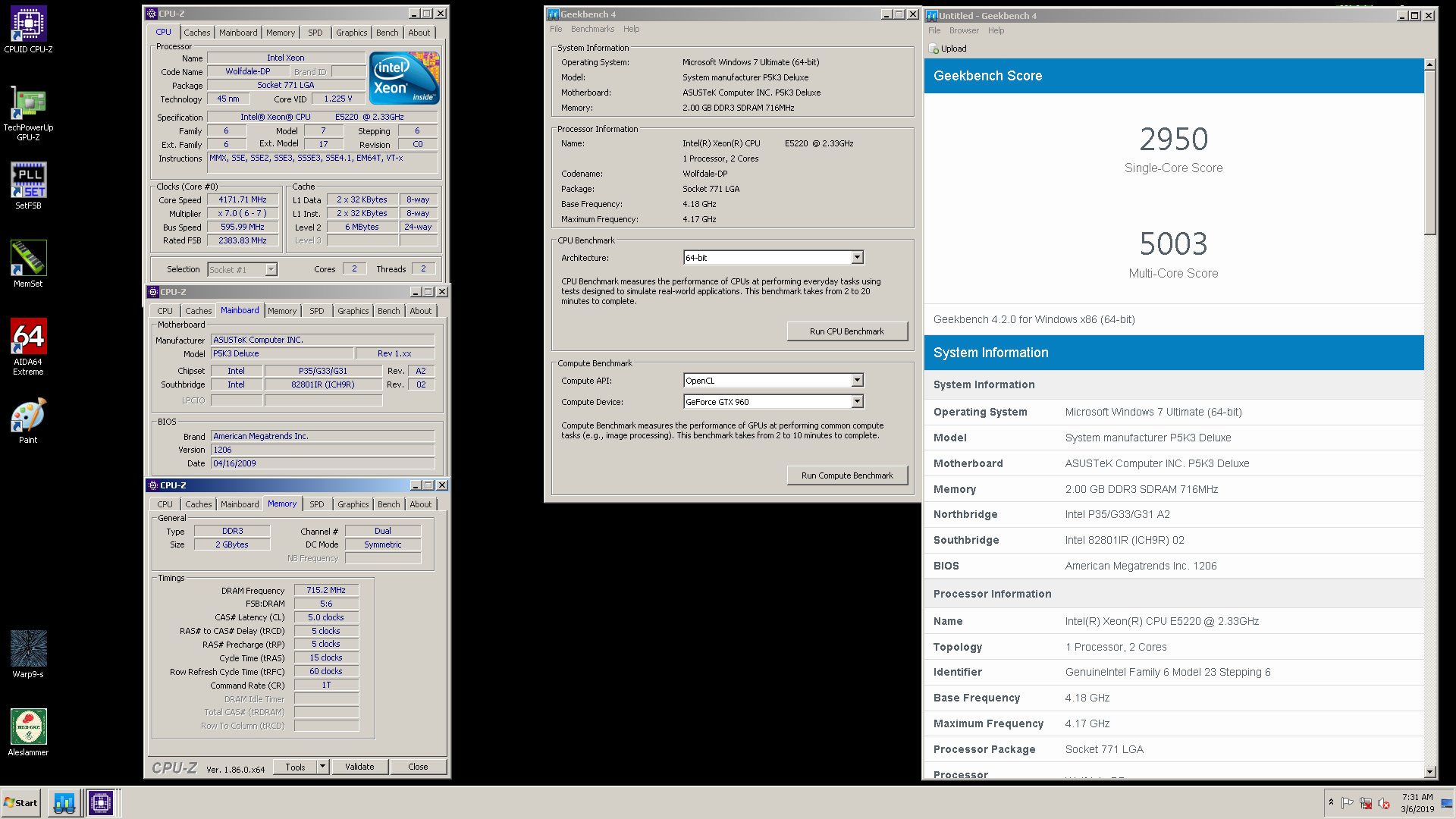Open the About tab in top CPU-Z window

coord(419,33)
